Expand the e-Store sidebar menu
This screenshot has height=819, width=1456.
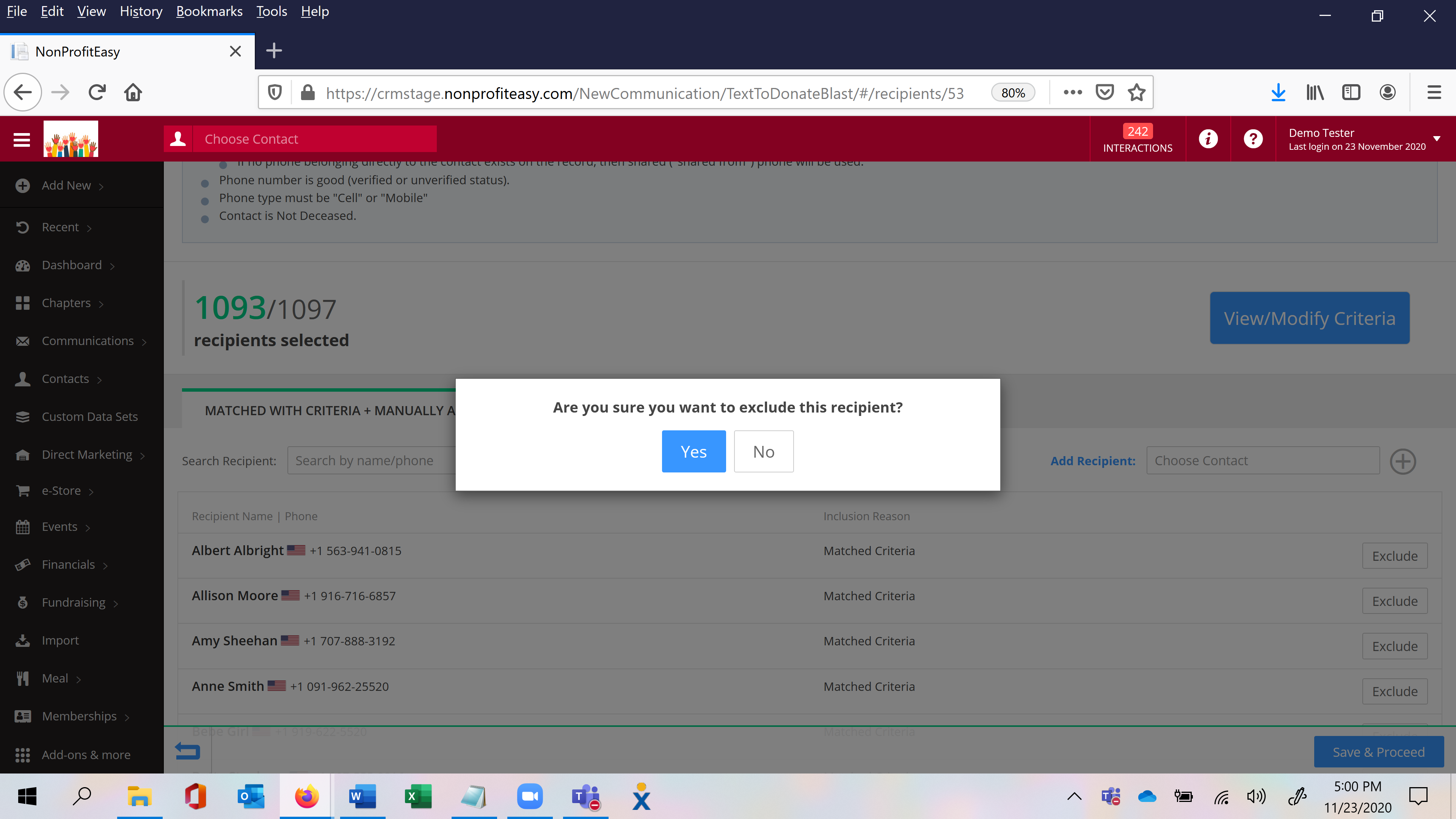[x=61, y=491]
